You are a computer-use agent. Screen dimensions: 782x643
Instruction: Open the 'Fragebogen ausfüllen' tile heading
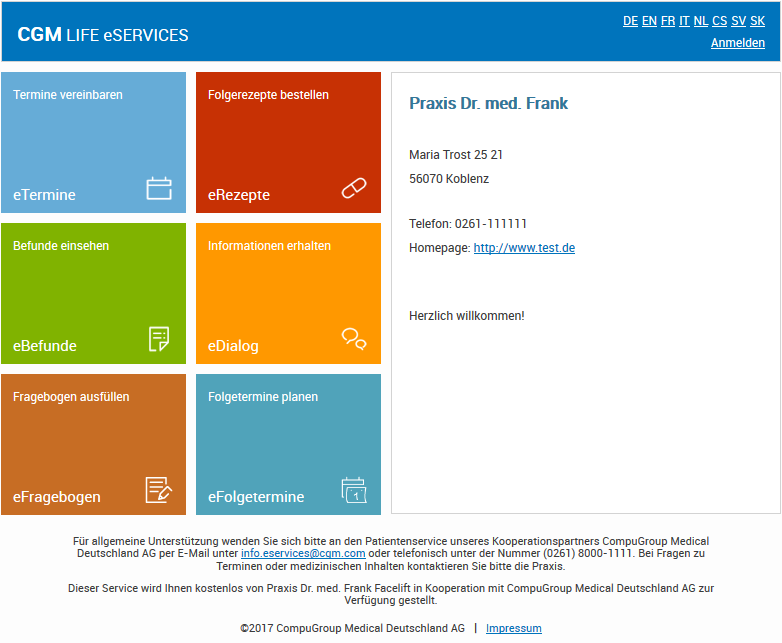(x=71, y=397)
